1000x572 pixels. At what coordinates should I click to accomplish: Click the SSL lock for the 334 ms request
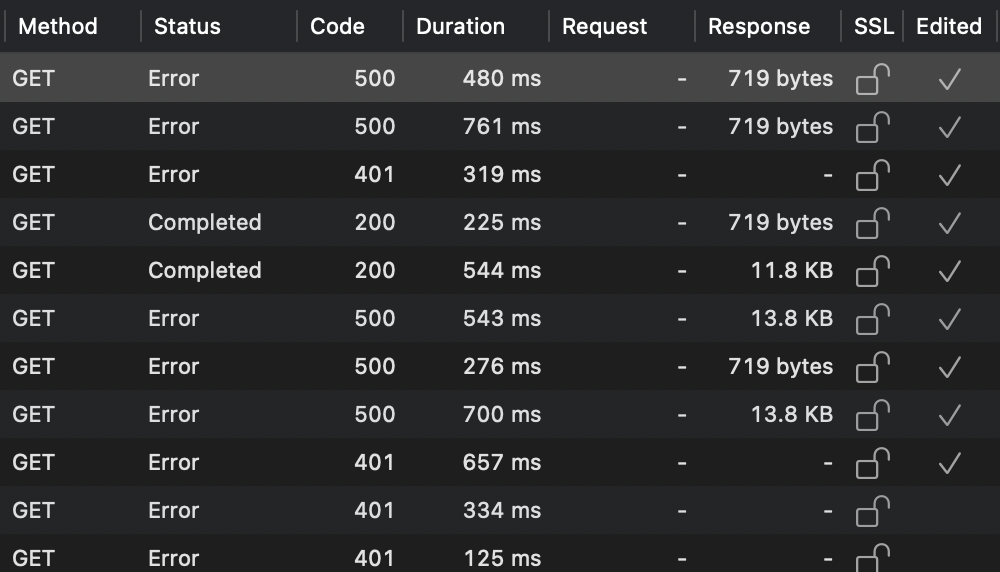click(873, 511)
